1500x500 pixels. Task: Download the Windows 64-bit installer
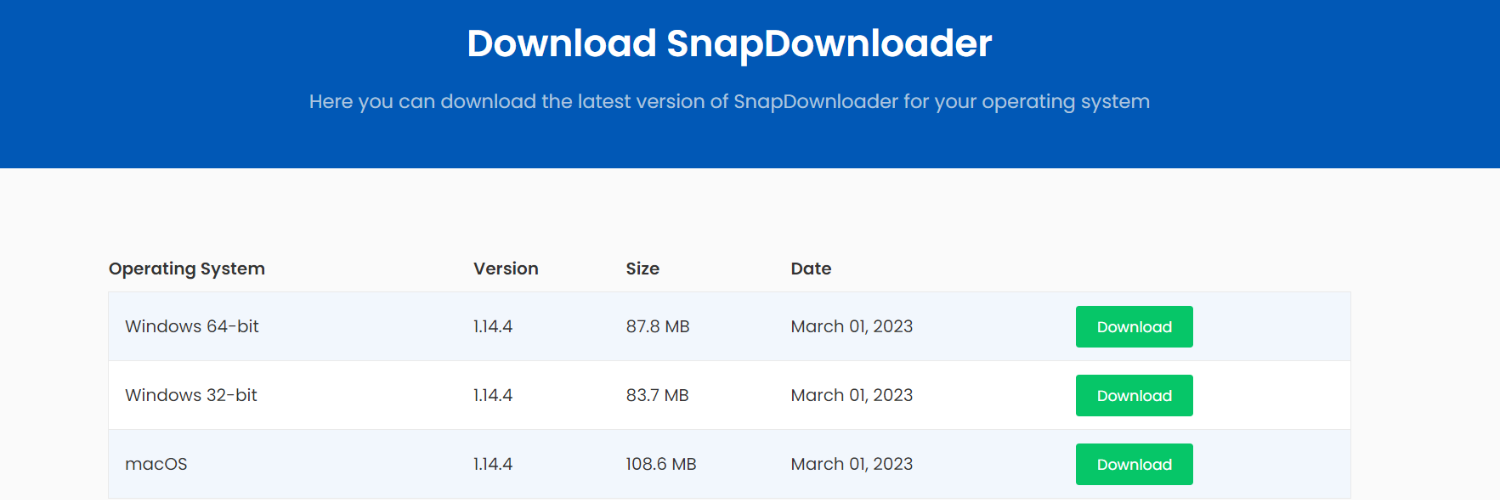pos(1134,327)
